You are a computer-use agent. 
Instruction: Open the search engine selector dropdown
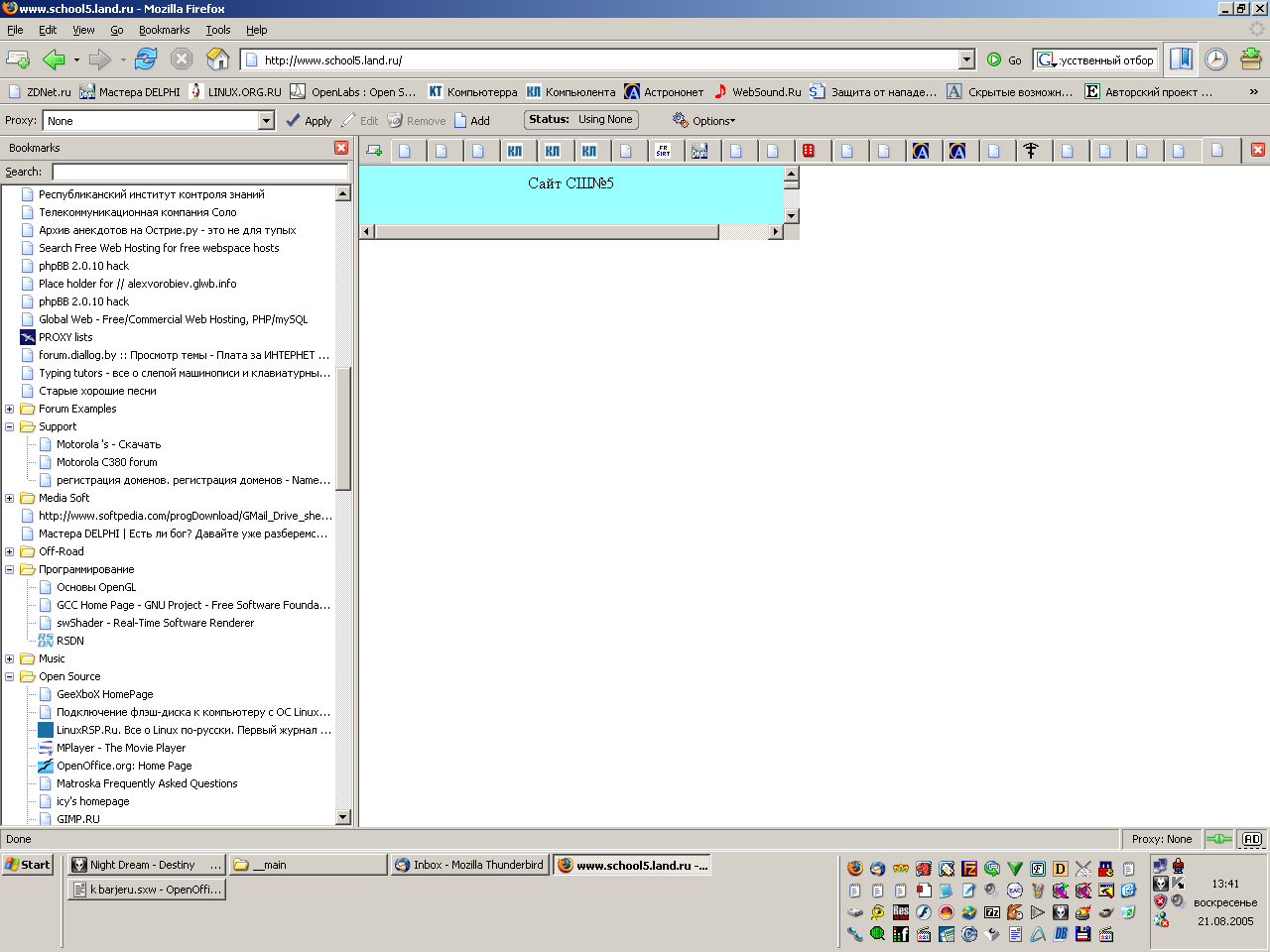(1046, 59)
